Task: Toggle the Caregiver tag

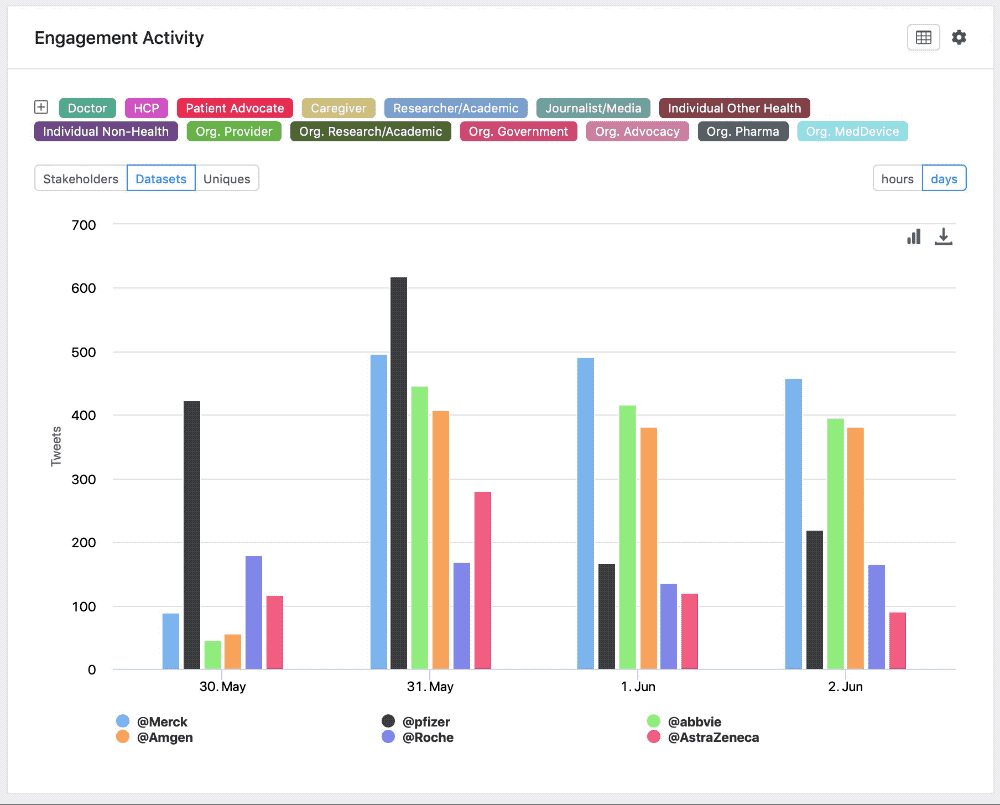Action: [339, 108]
